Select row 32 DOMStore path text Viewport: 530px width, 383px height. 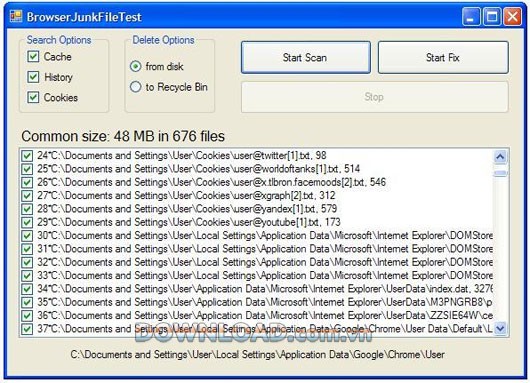265,262
